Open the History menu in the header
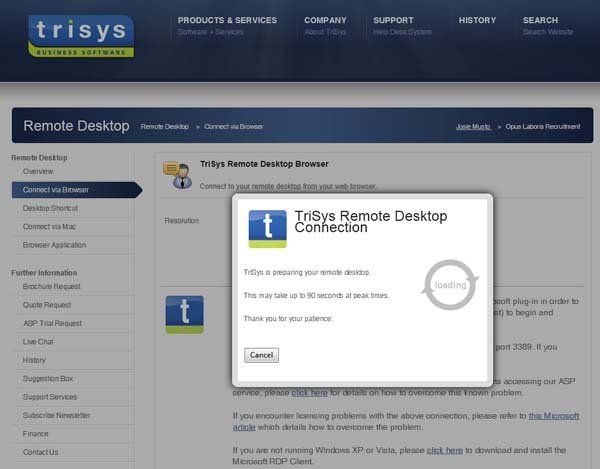 click(x=477, y=20)
